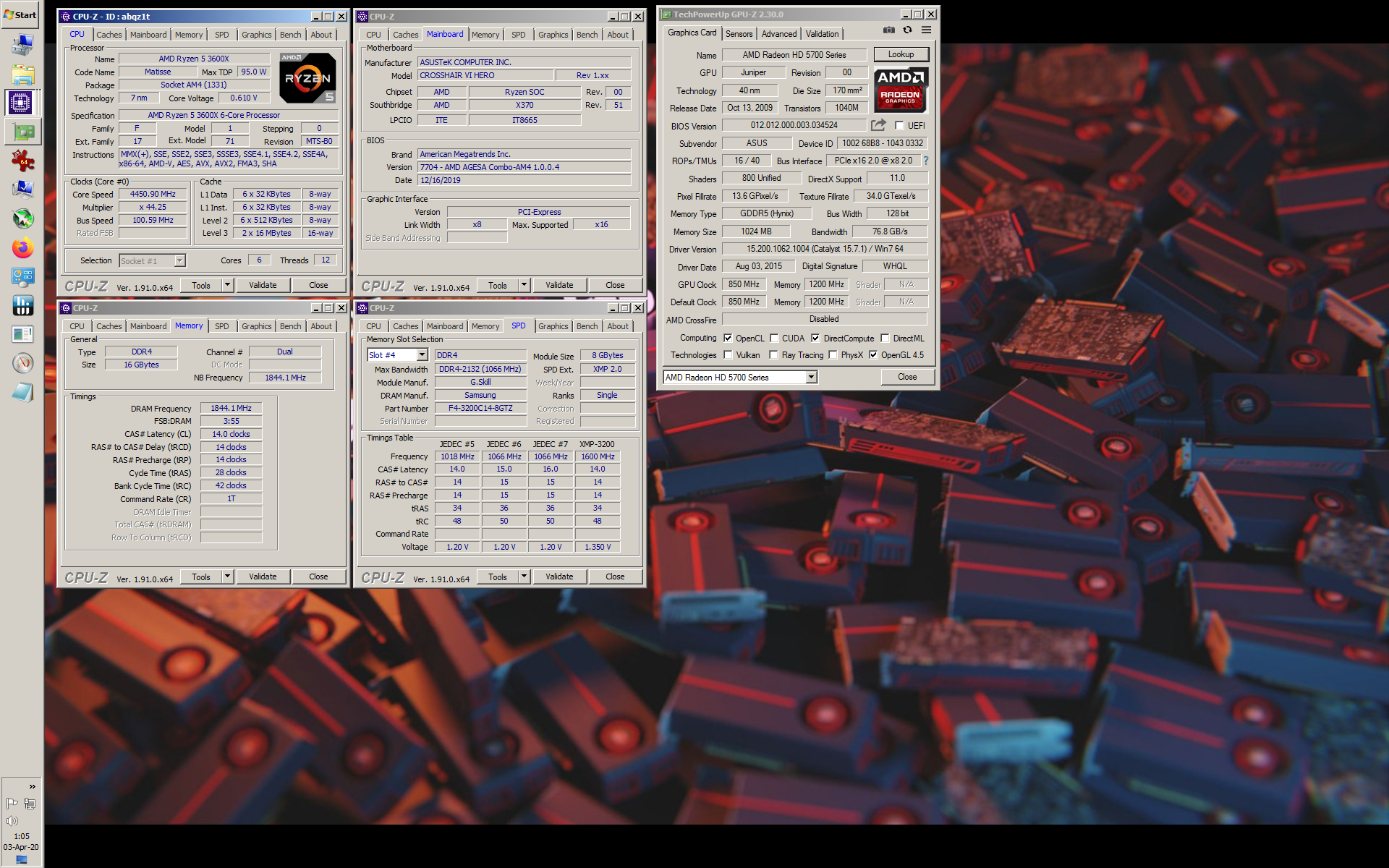Screen dimensions: 1389x868
Task: Click the Close button in GPU-Z
Action: 907,377
